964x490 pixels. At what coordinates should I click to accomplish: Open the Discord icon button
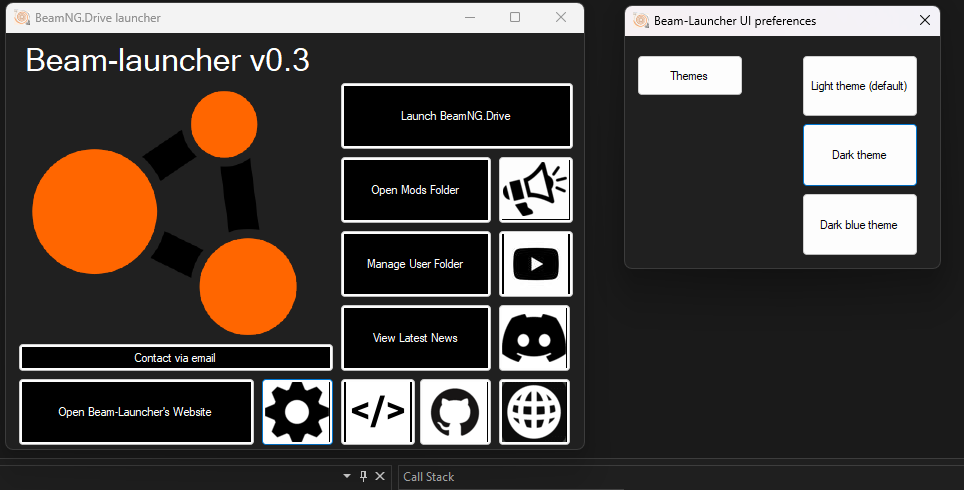[534, 338]
